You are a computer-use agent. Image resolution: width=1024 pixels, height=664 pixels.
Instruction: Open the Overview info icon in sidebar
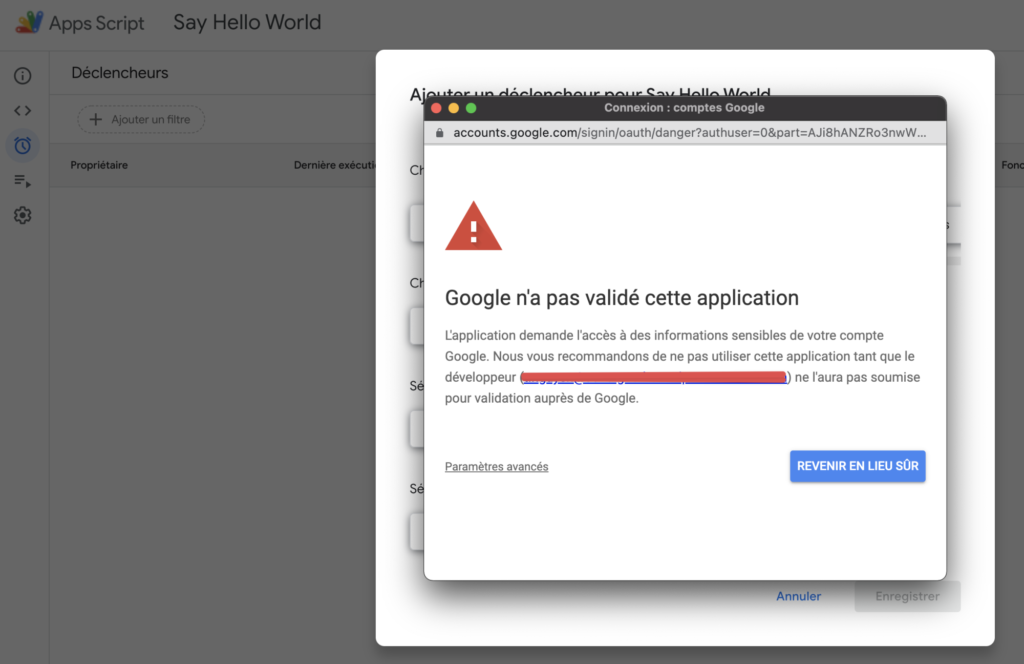22,76
